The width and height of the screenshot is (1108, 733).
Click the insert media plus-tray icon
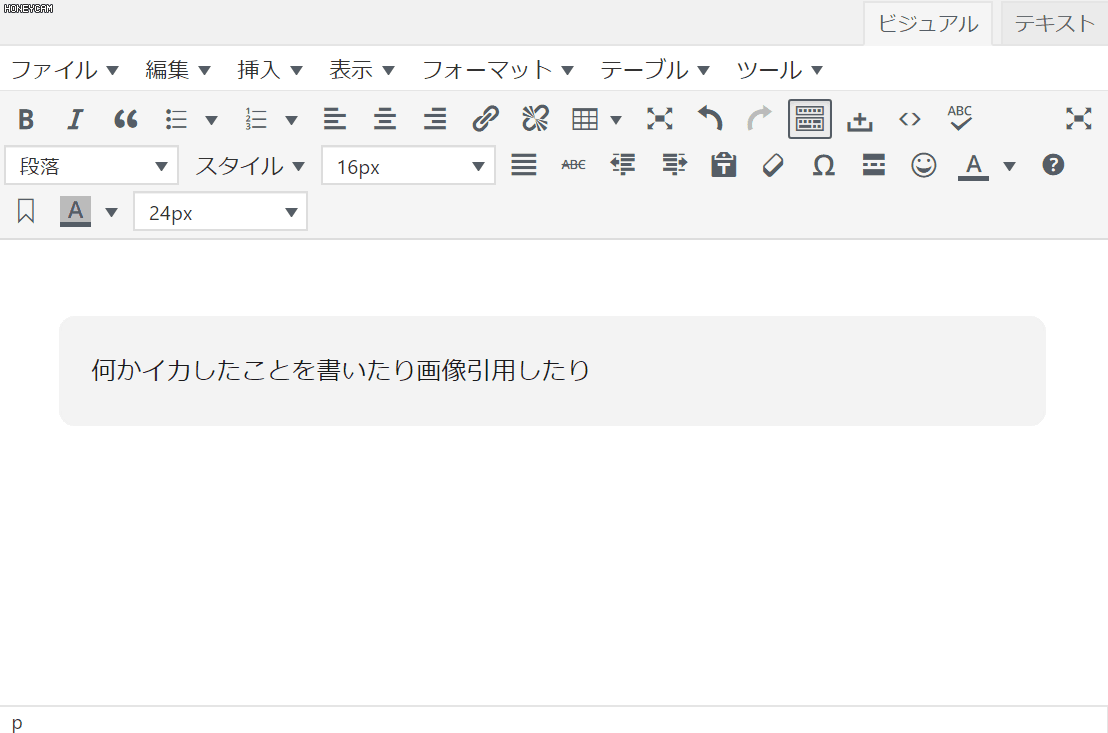860,120
